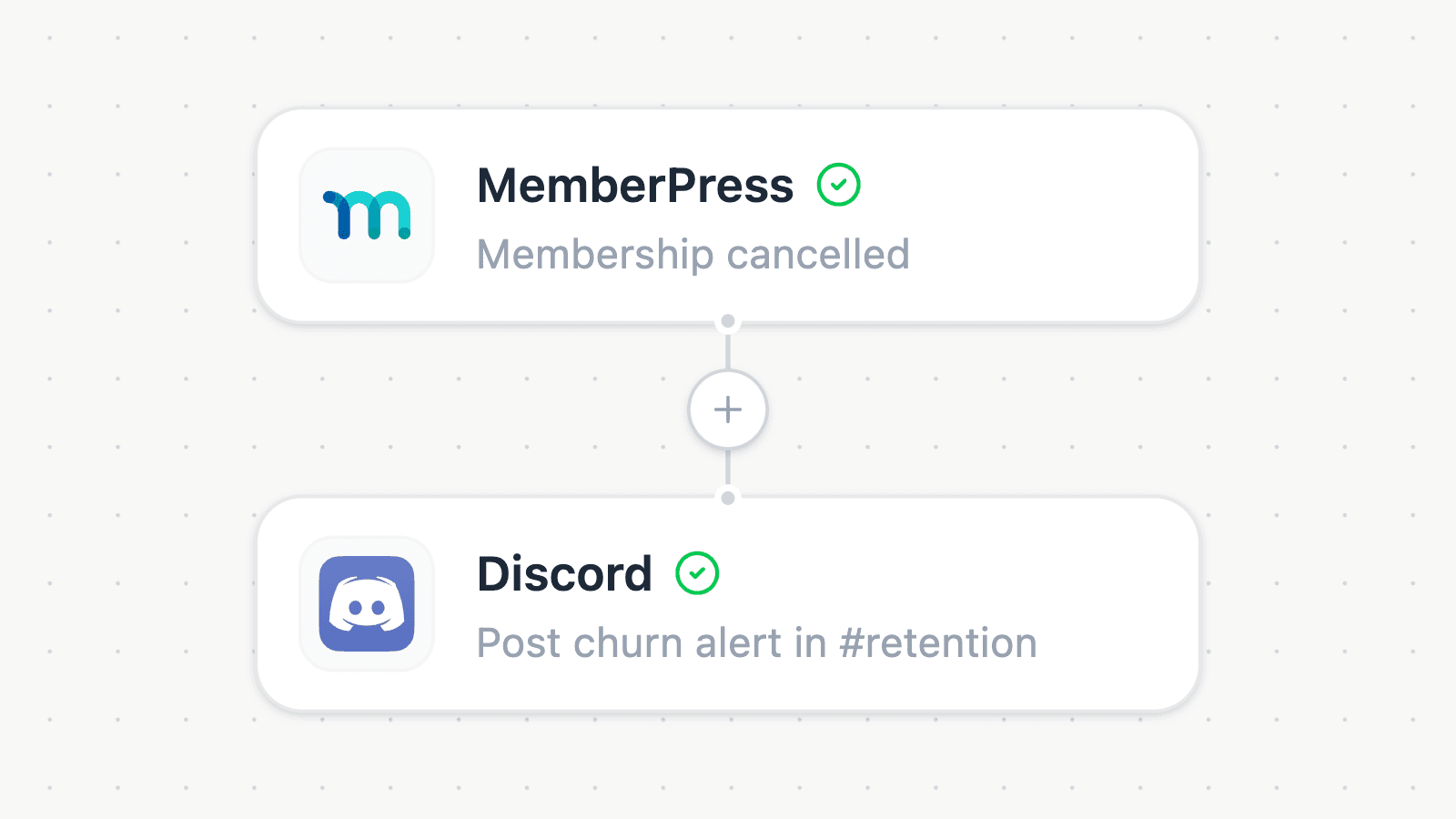
Task: Click the Post churn alert in #retention label
Action: point(756,642)
